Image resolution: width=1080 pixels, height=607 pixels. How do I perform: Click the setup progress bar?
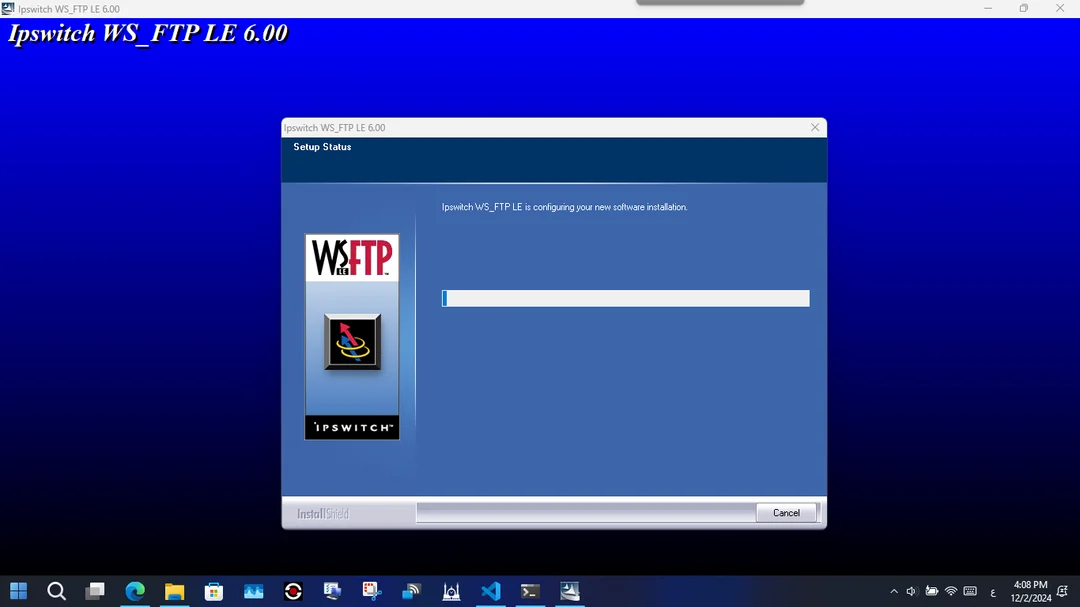(625, 298)
